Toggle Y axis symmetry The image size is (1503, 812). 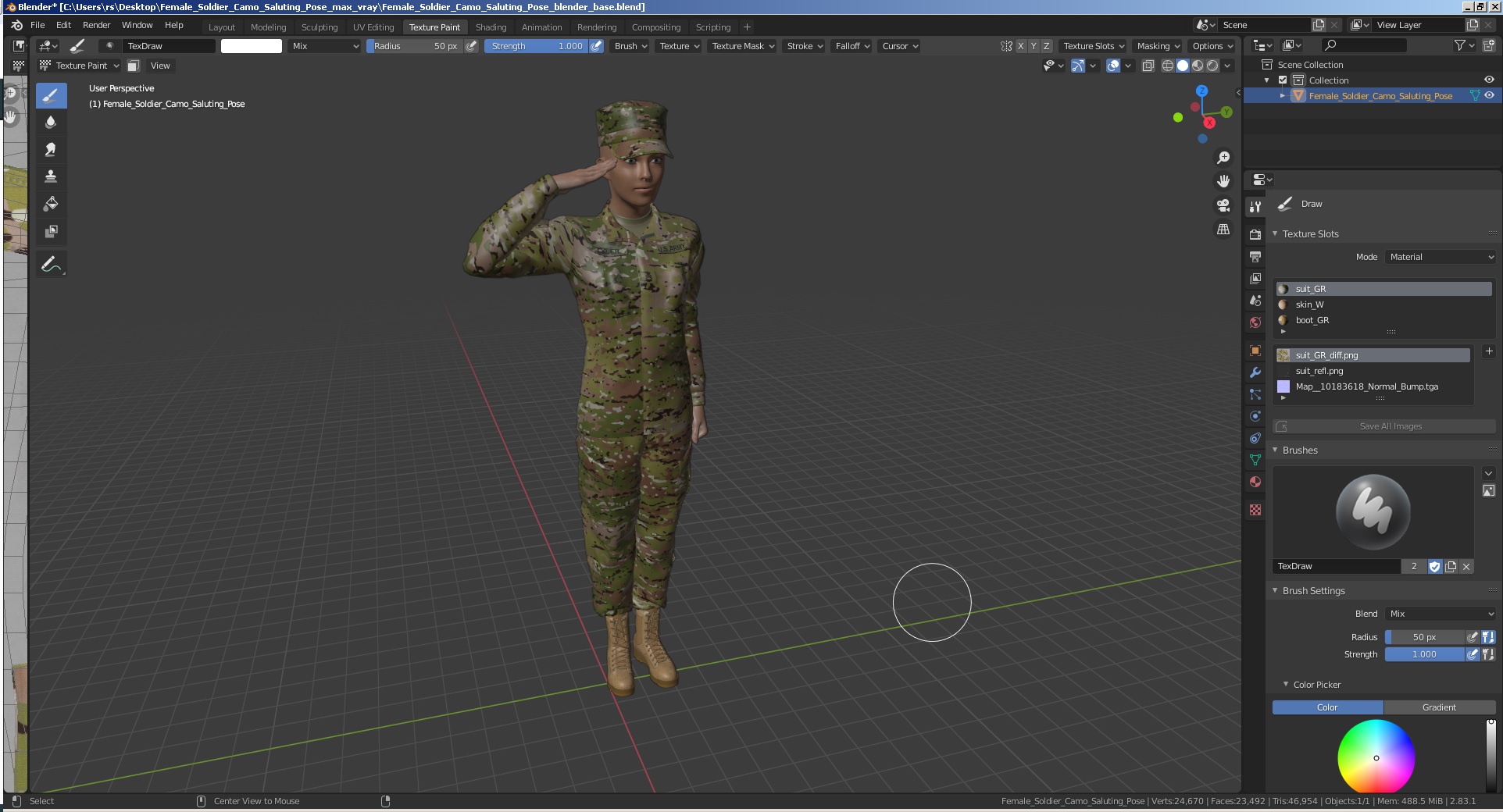(x=1034, y=46)
